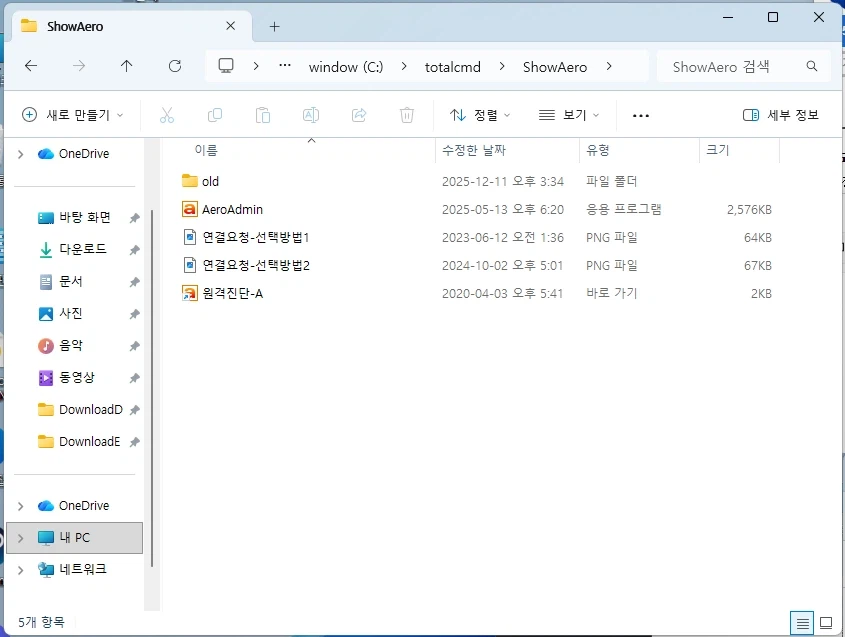Expand the 네트워크 tree item
The width and height of the screenshot is (845, 637).
pyautogui.click(x=18, y=569)
